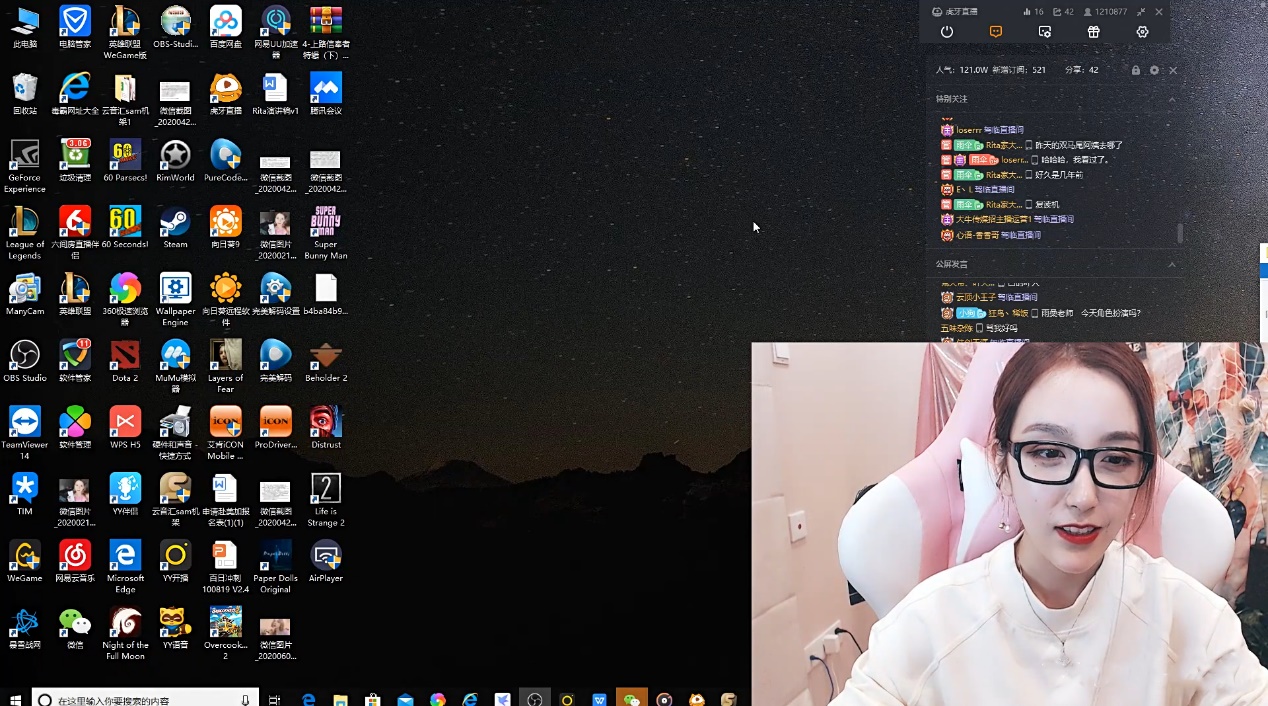Open WeChat from the taskbar
The height and width of the screenshot is (706, 1268).
click(631, 699)
